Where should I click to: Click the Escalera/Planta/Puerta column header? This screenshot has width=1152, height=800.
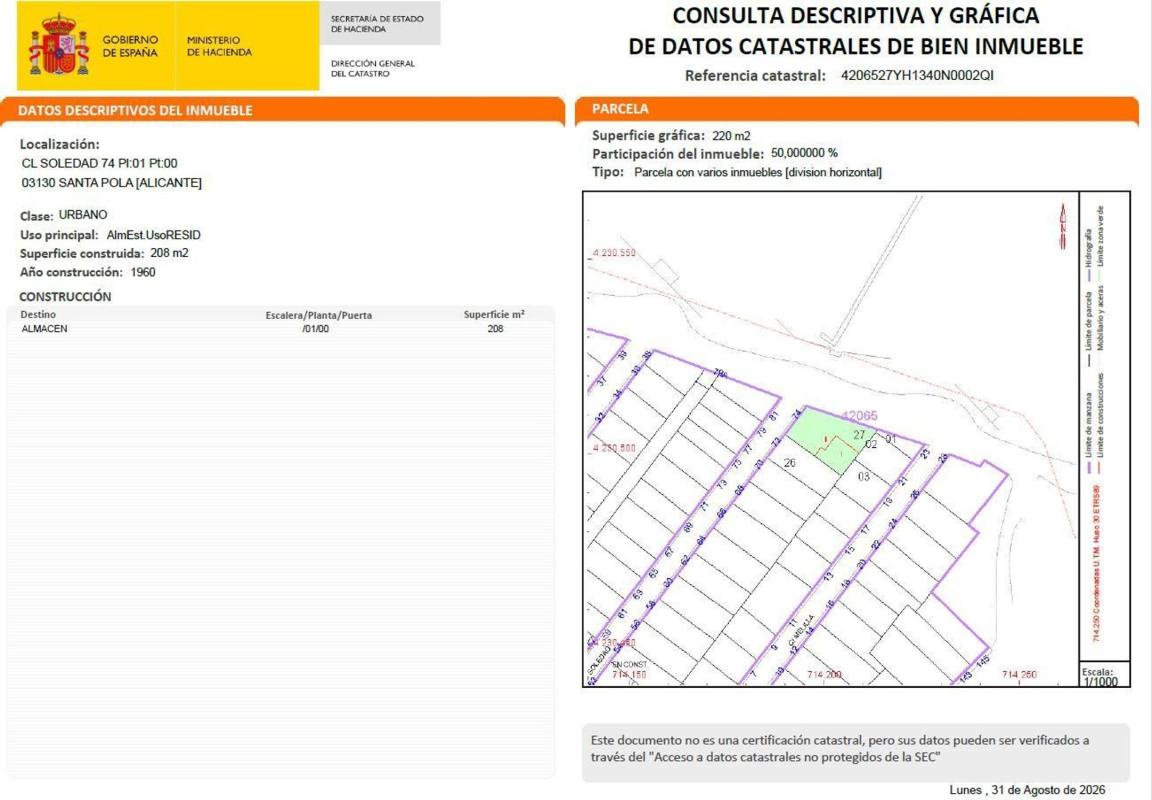coord(319,315)
